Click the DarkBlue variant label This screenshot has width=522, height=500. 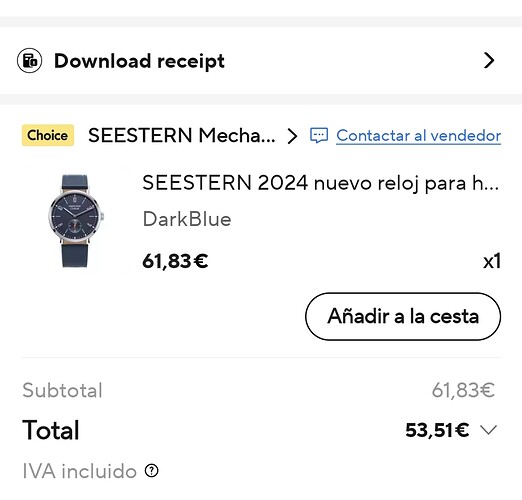pyautogui.click(x=187, y=219)
